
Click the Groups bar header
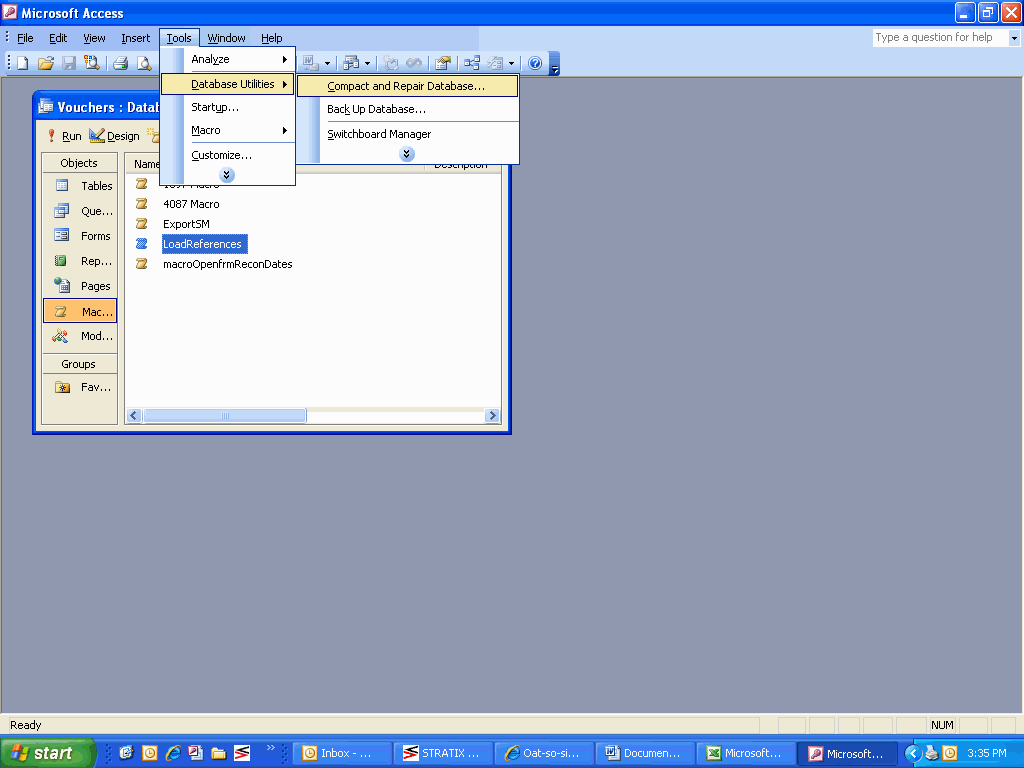point(79,364)
